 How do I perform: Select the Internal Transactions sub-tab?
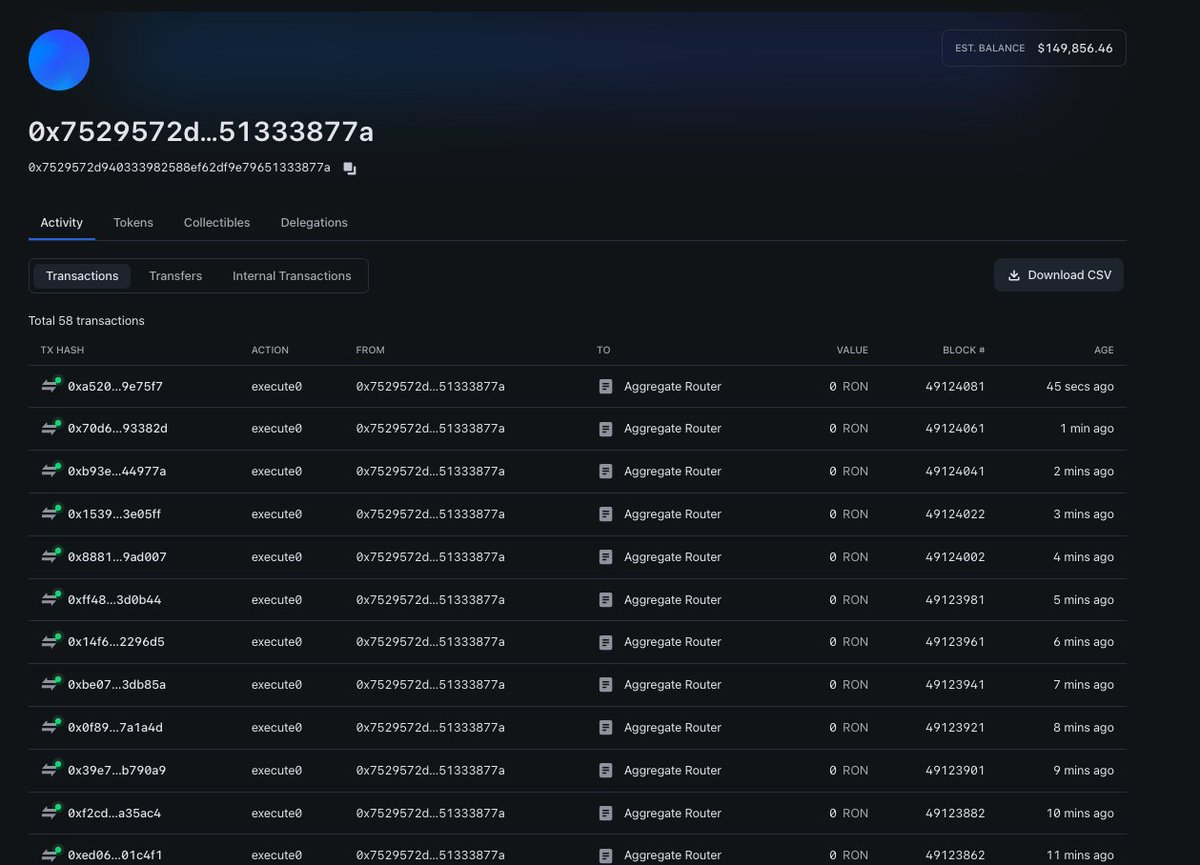pos(292,276)
